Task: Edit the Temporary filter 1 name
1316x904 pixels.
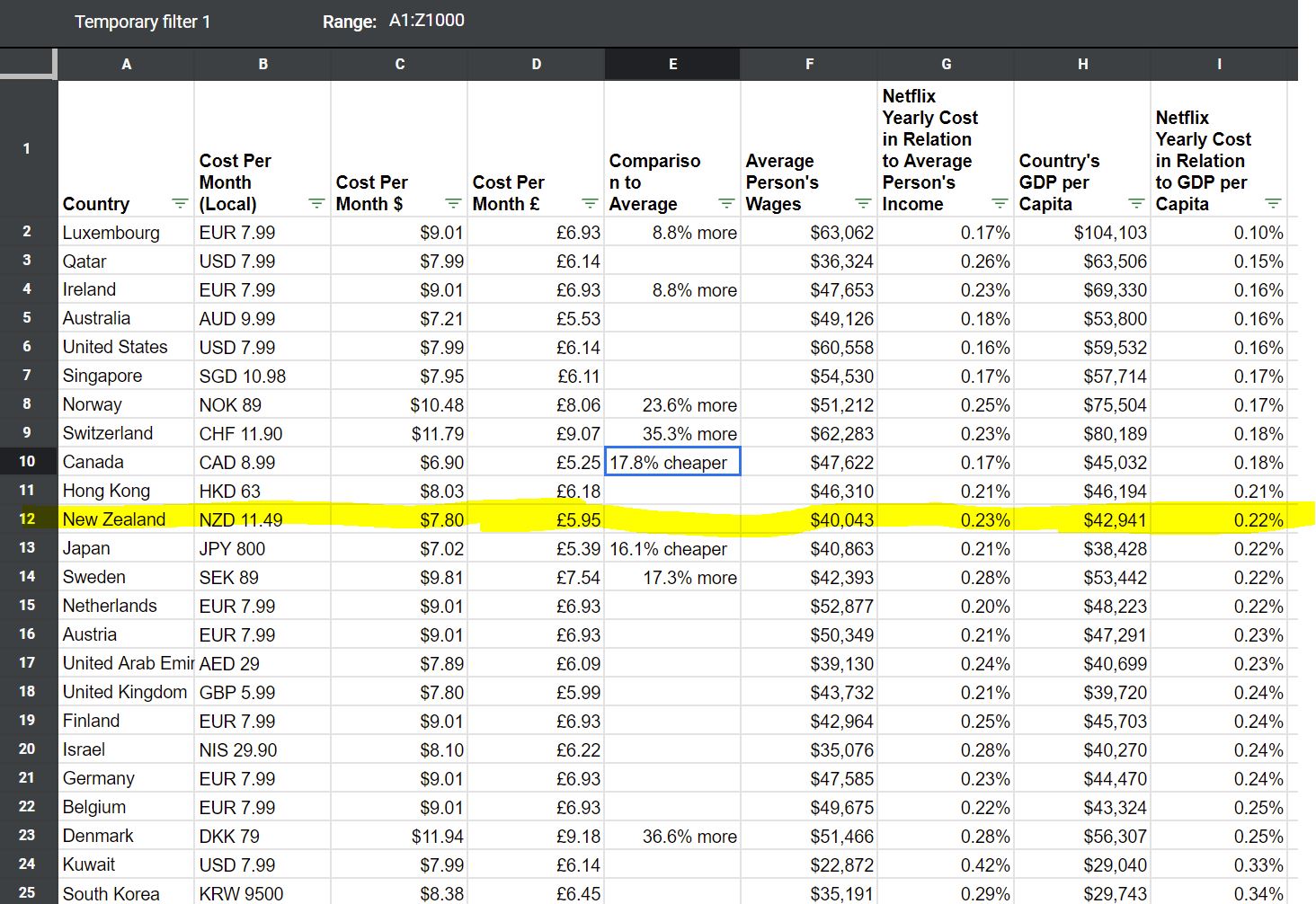Action: pos(142,22)
